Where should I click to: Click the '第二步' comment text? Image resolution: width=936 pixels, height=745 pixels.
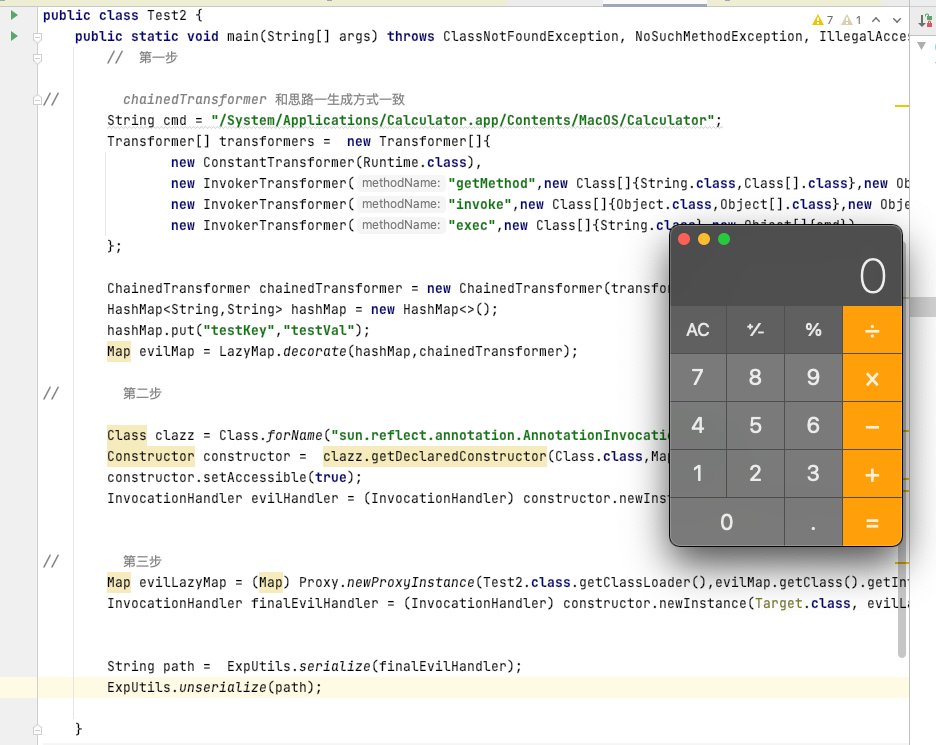[x=142, y=393]
